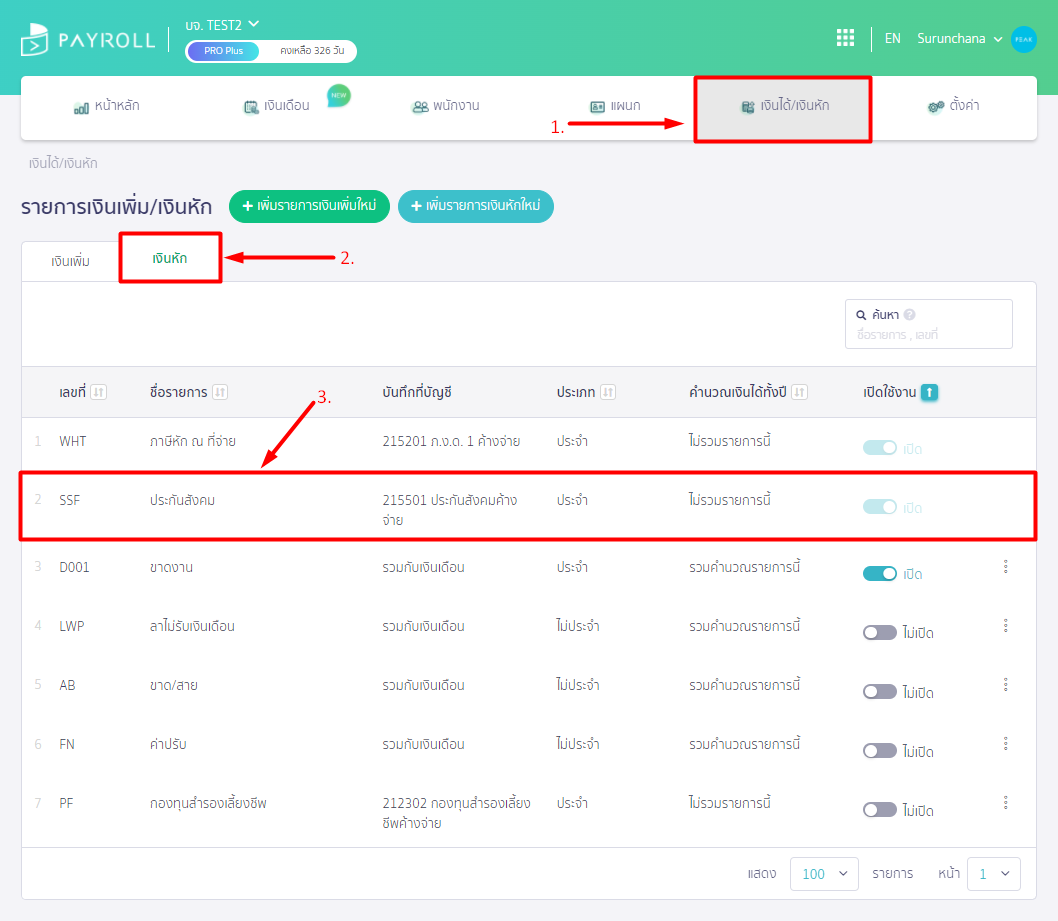Image resolution: width=1058 pixels, height=921 pixels.
Task: Go to the พนักงาน menu
Action: (446, 106)
